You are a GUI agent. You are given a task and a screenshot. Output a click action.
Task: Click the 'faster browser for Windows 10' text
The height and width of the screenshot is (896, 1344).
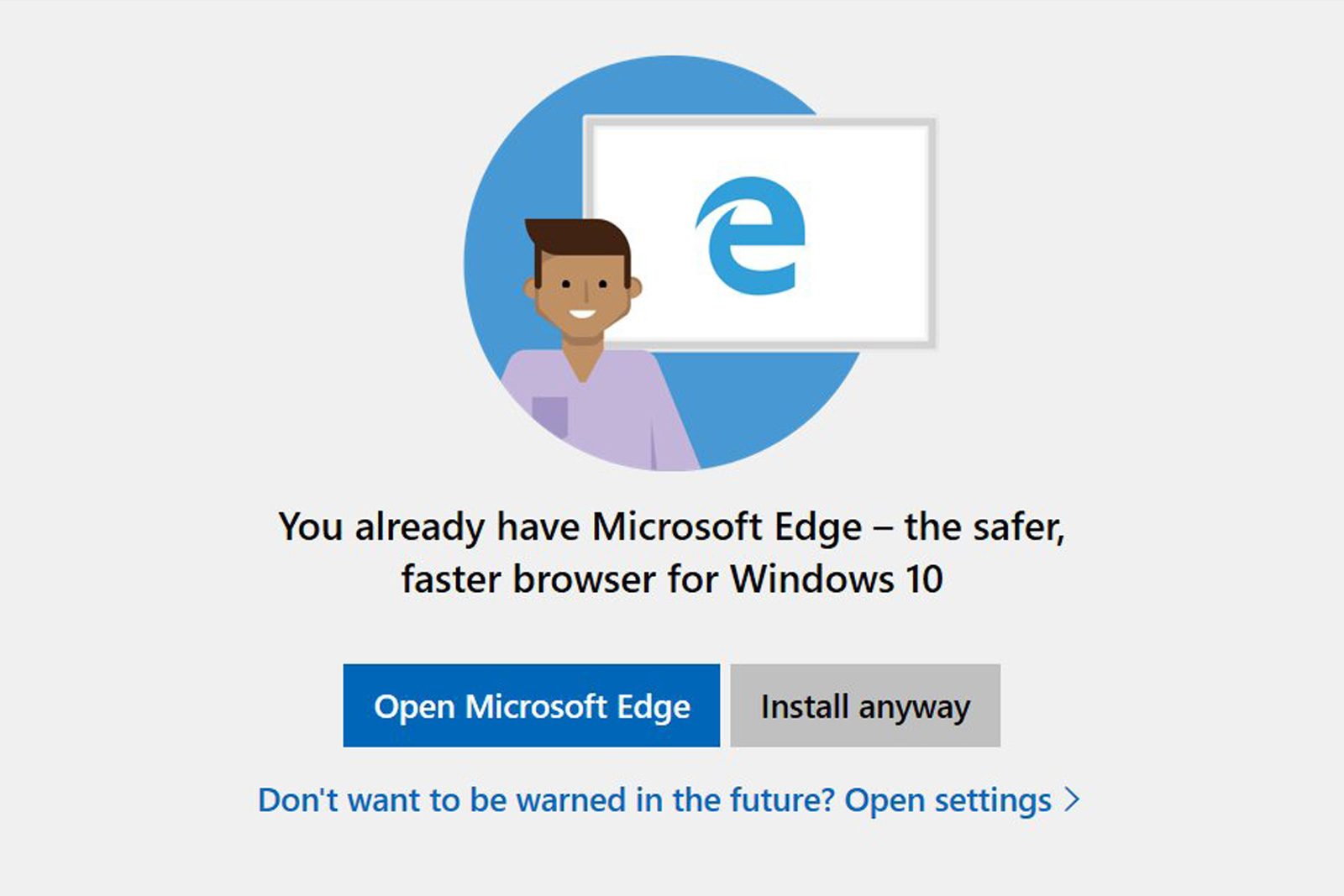[x=672, y=578]
